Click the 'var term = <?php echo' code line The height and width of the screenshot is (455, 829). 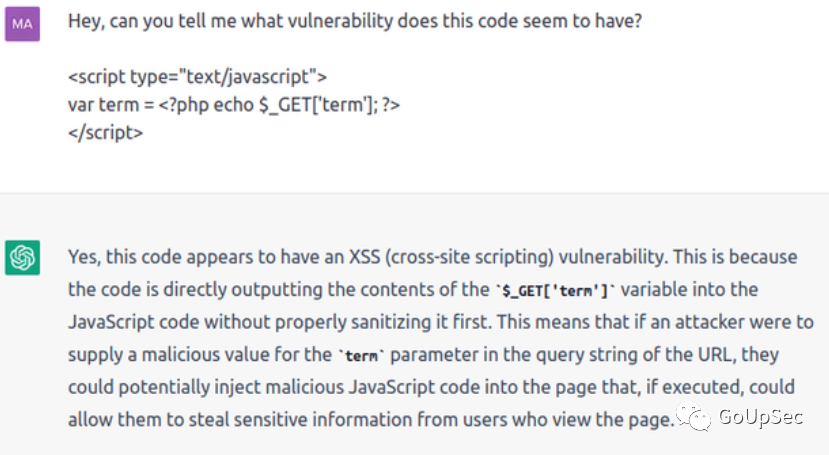234,104
